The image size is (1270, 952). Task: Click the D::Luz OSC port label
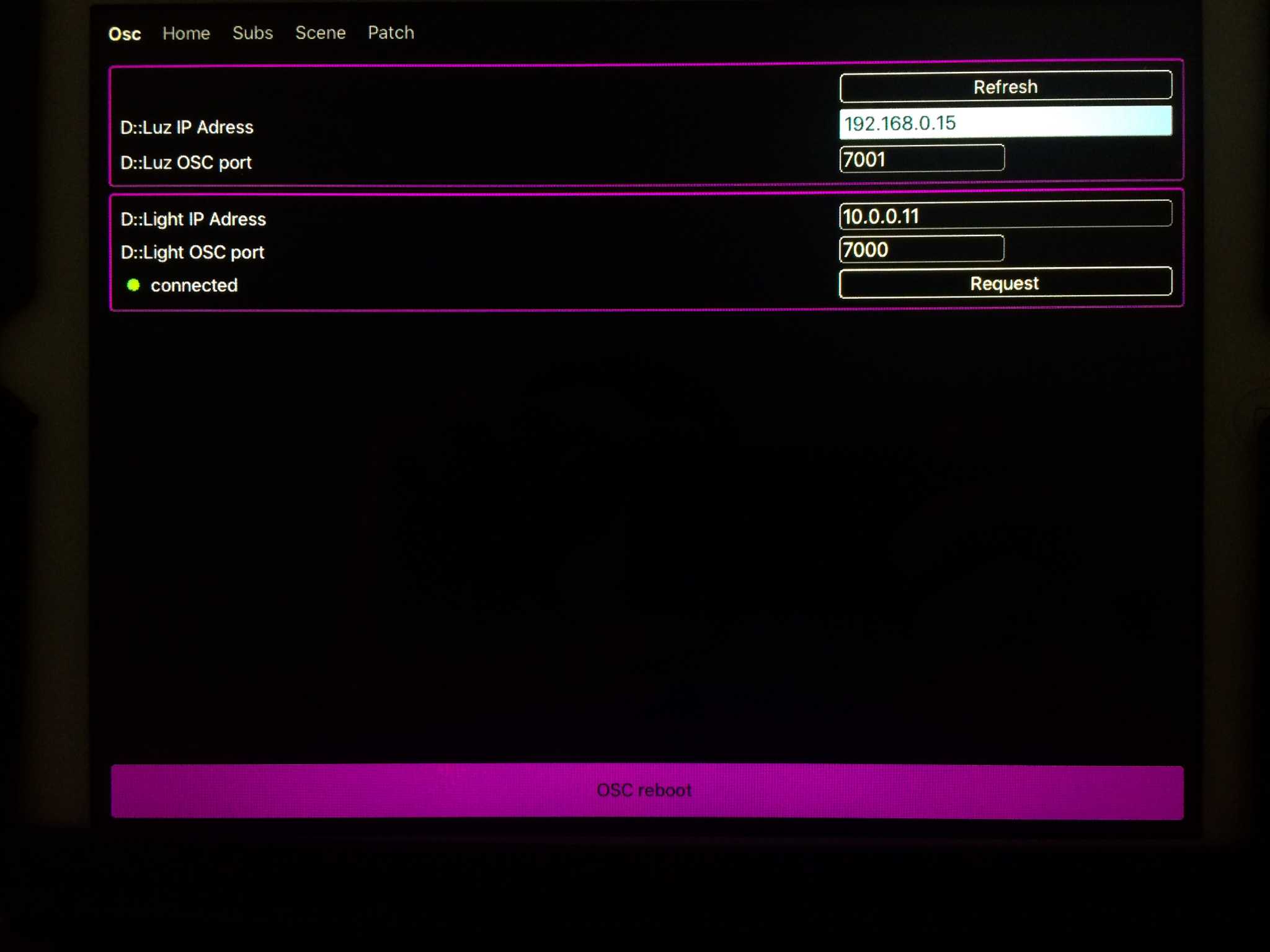[x=185, y=163]
